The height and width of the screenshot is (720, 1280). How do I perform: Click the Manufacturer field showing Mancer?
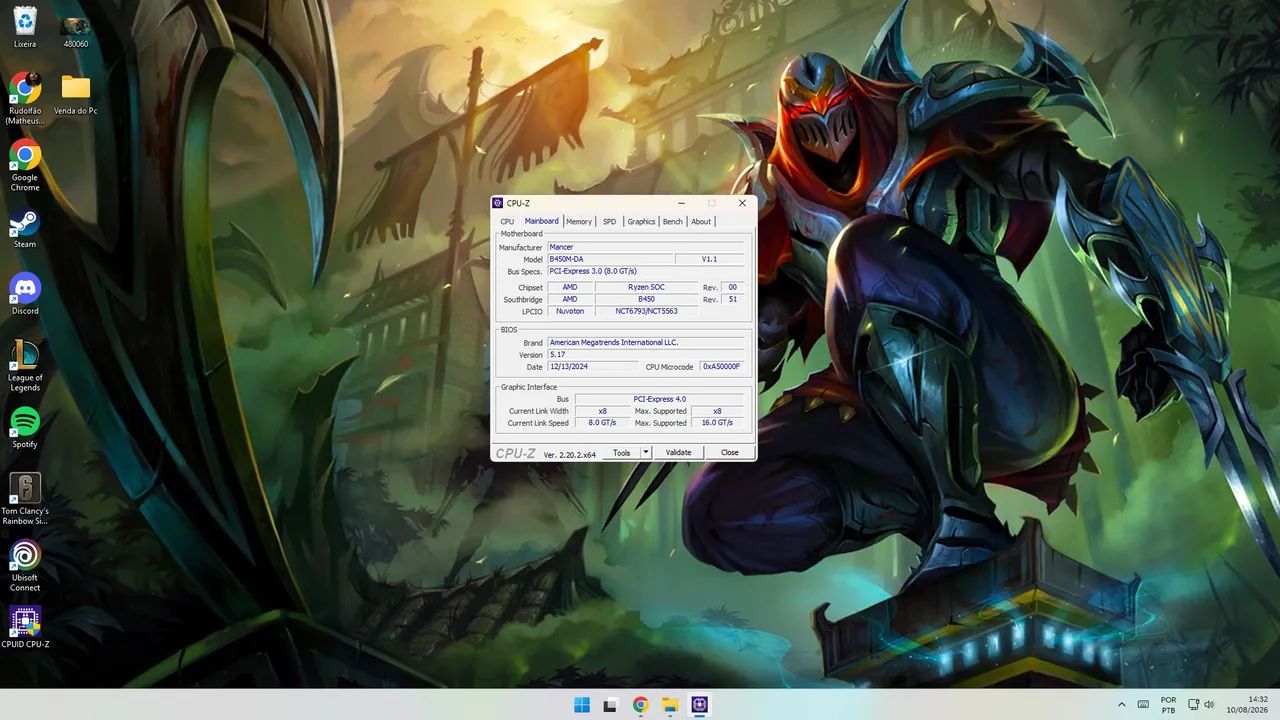pos(646,247)
